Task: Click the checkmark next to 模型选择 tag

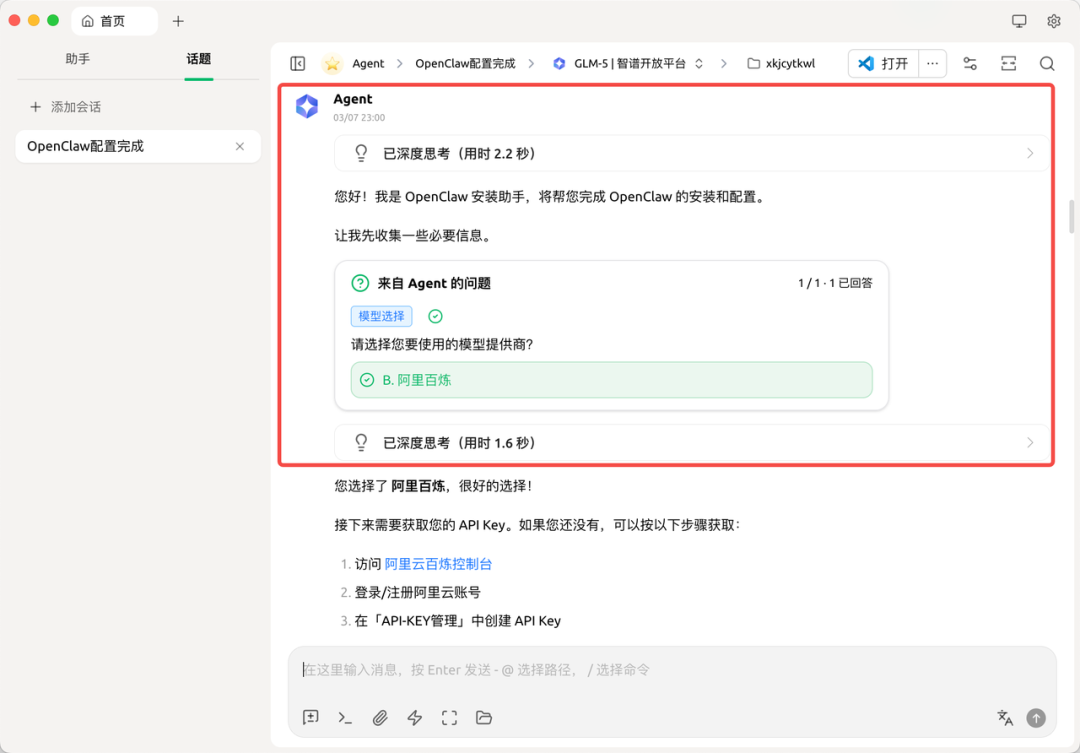Action: tap(434, 315)
